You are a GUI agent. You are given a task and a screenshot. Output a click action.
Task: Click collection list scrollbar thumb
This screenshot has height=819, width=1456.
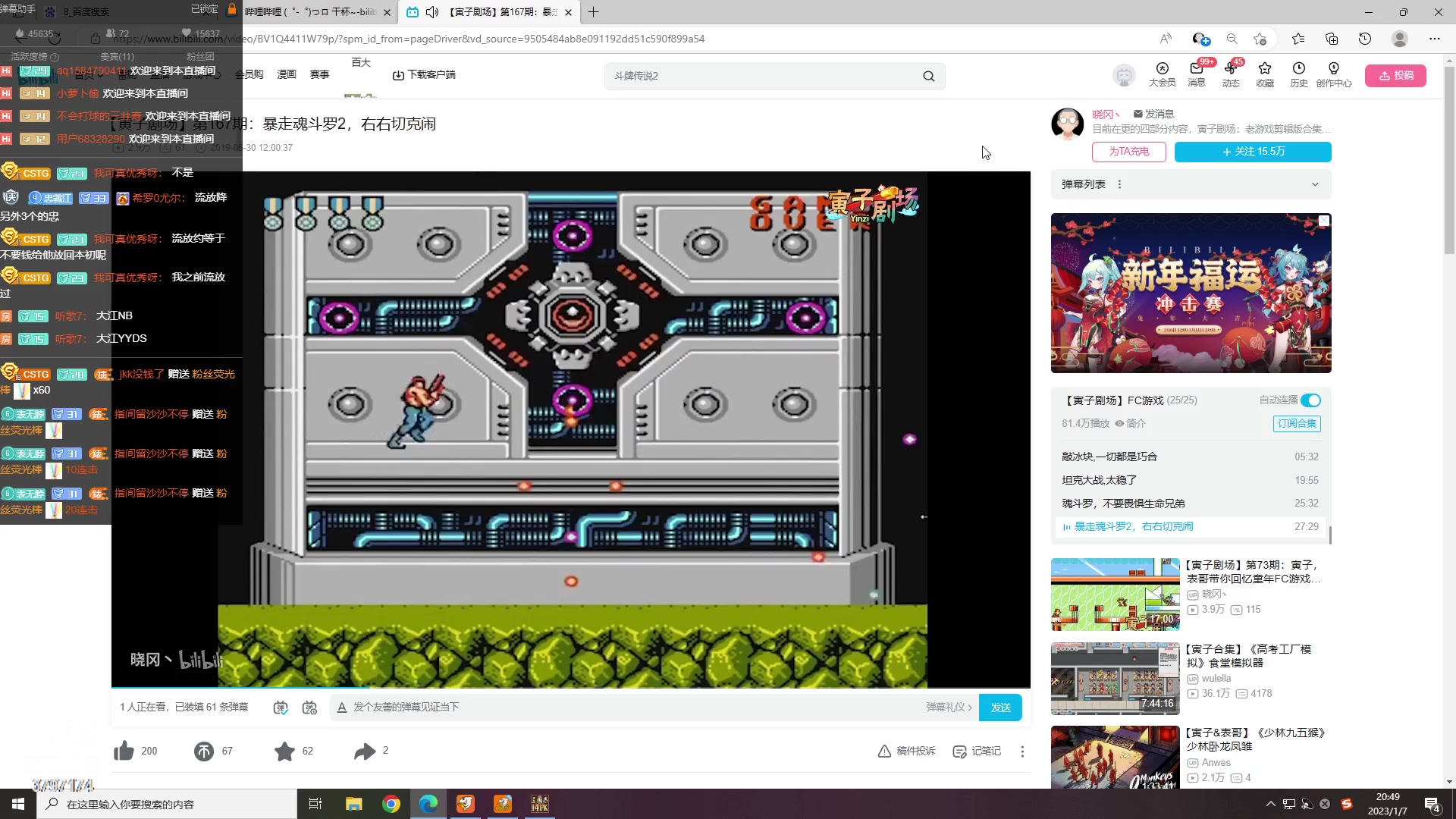pos(1330,535)
